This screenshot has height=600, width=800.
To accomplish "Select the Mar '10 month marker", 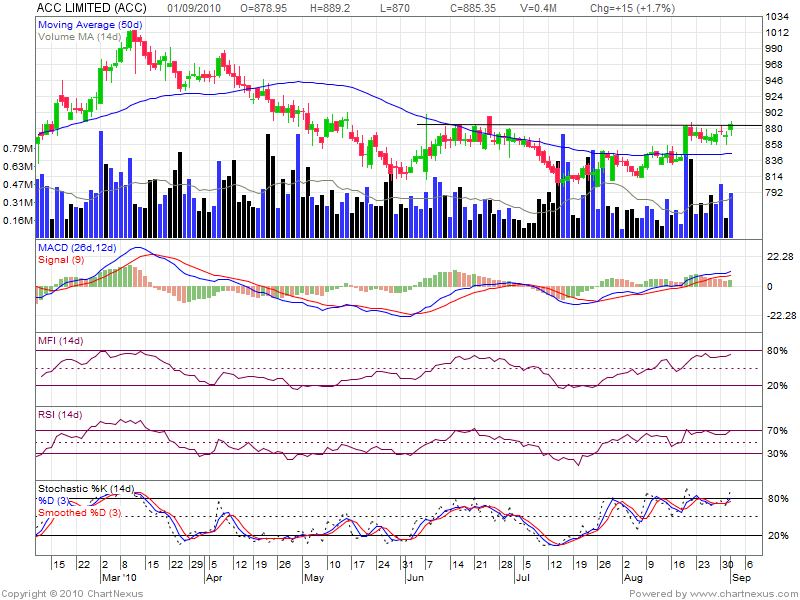I will 118,578.
